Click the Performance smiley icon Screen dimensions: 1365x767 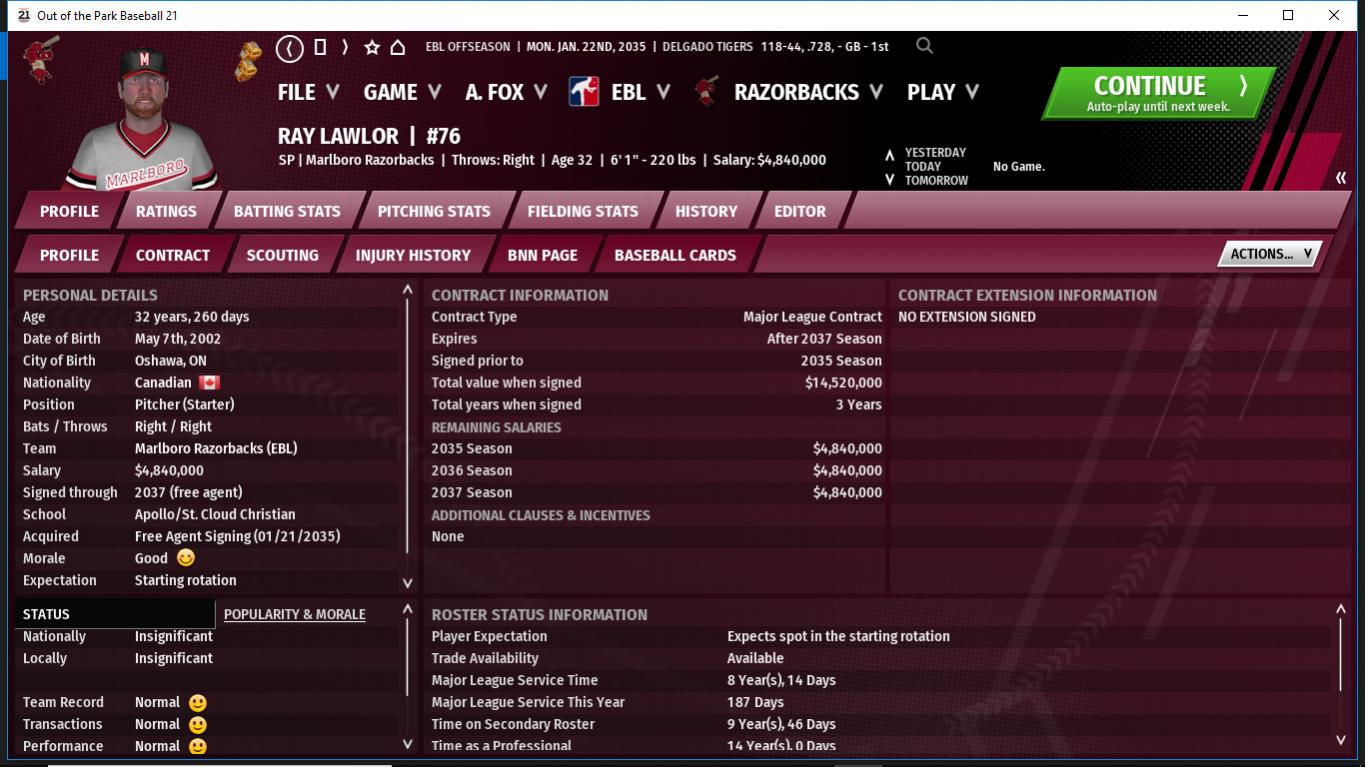click(198, 746)
